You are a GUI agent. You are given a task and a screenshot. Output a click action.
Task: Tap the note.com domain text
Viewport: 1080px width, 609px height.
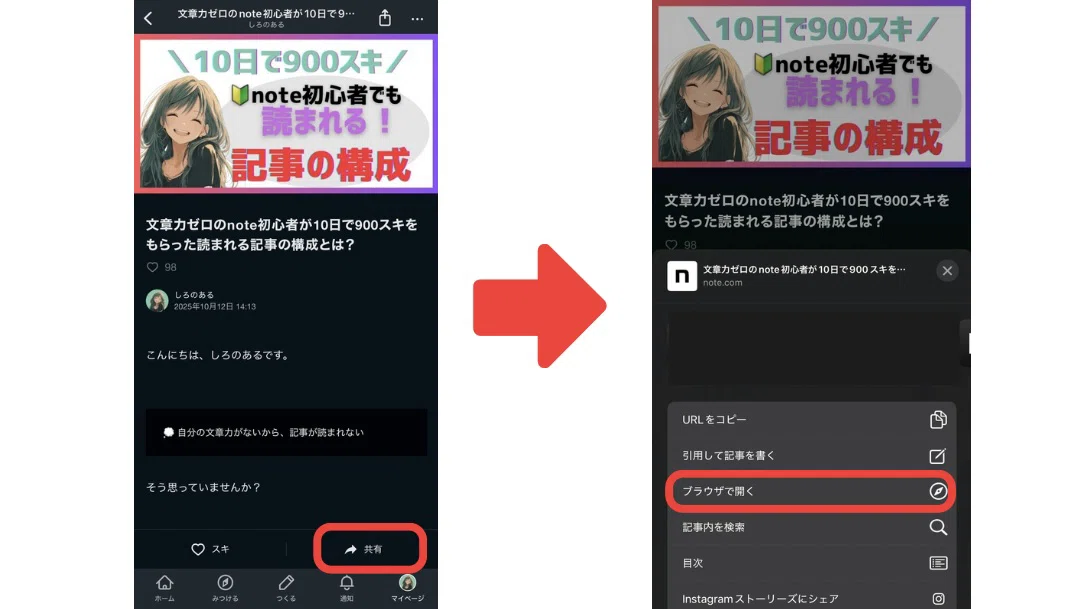(723, 283)
